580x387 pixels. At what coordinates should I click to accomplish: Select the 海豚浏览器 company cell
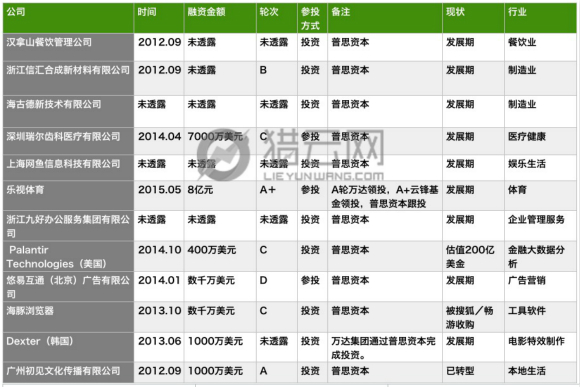(68, 317)
